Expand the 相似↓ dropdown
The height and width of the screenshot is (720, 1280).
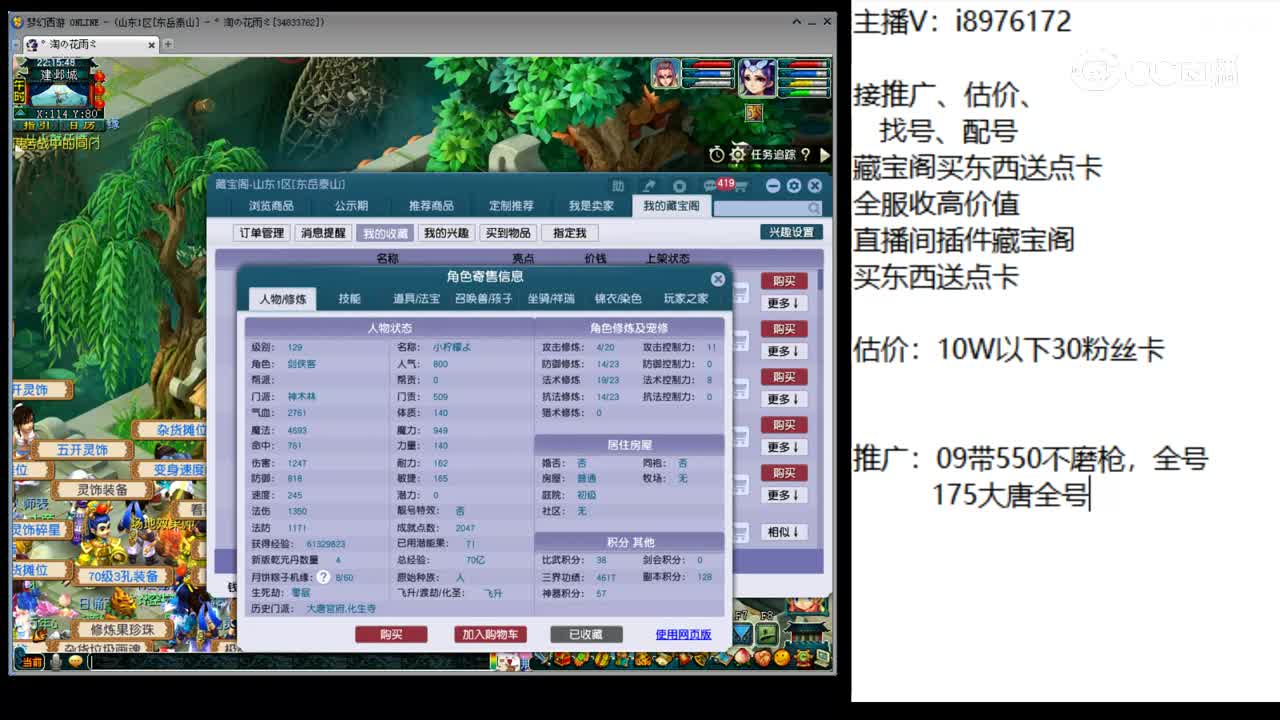click(784, 532)
